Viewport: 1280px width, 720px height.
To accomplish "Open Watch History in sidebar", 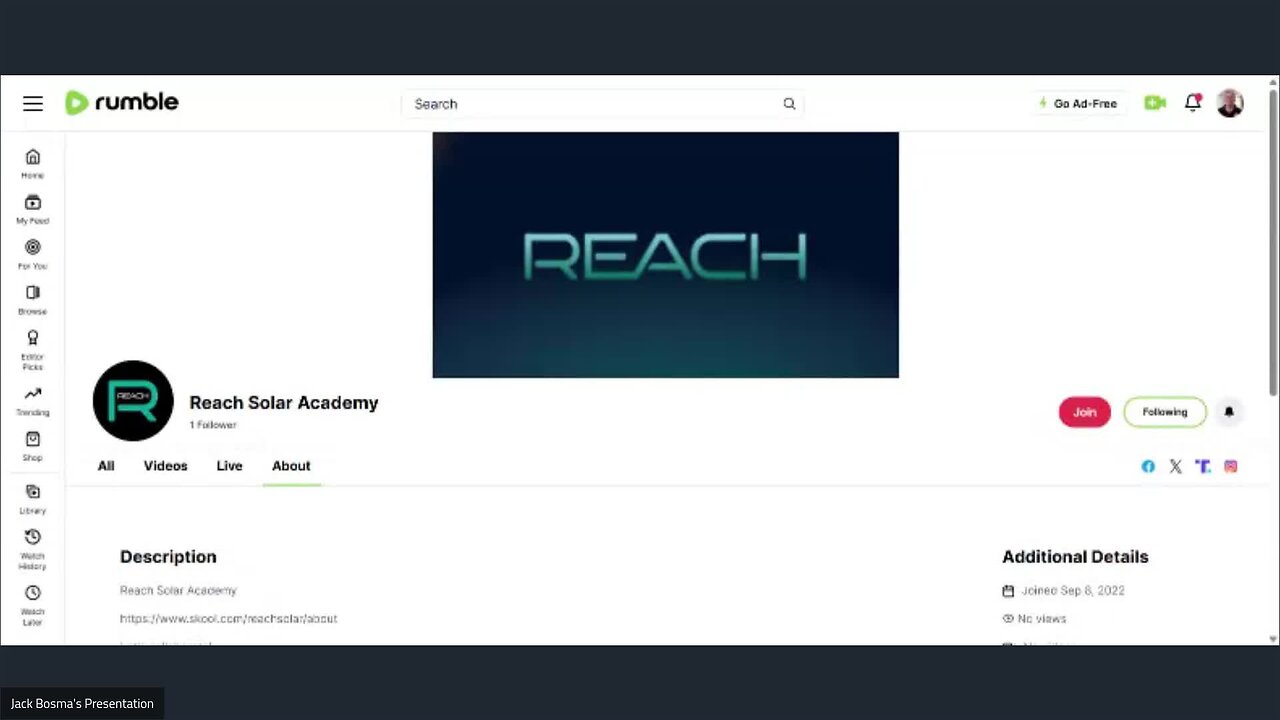I will (x=33, y=549).
